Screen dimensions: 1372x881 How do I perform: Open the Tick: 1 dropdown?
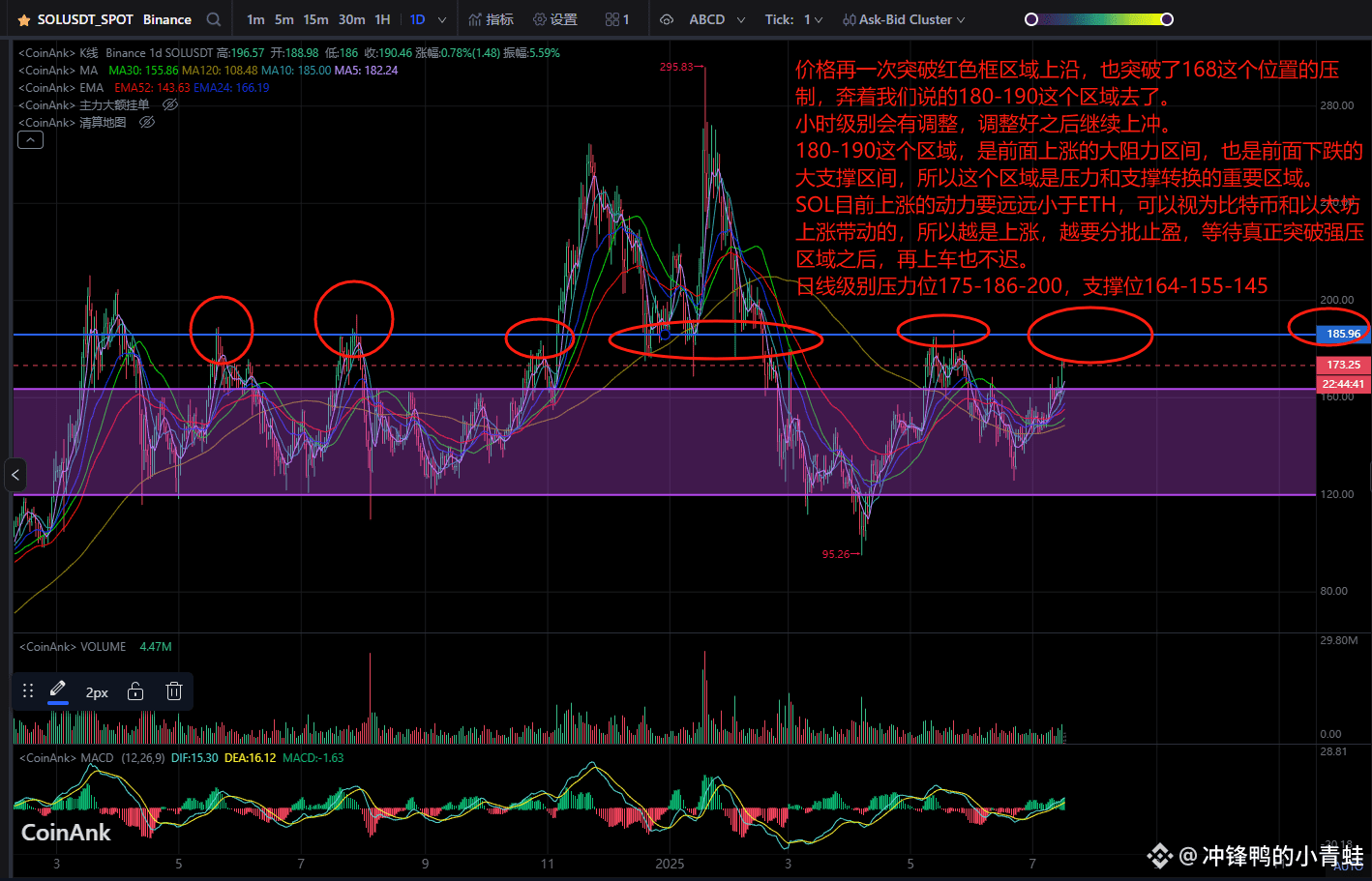coord(793,19)
